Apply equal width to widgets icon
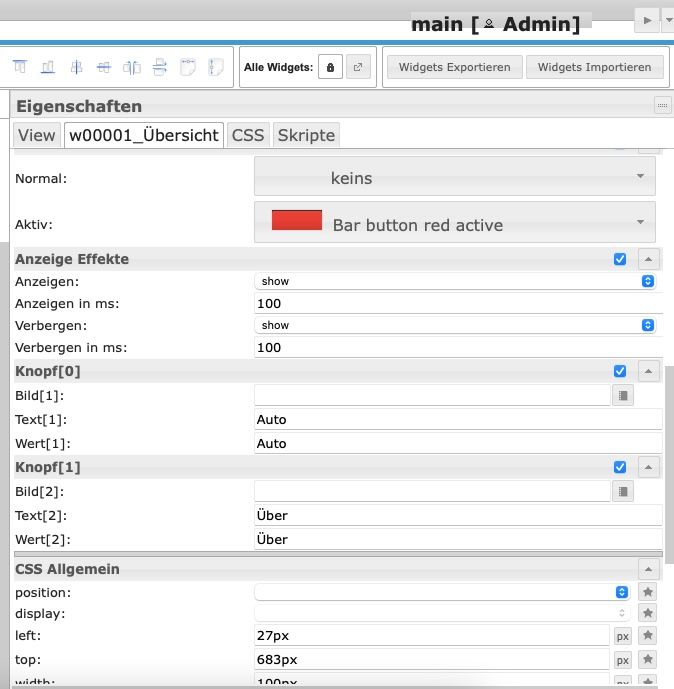Screen dimensions: 674x689 tap(188, 67)
